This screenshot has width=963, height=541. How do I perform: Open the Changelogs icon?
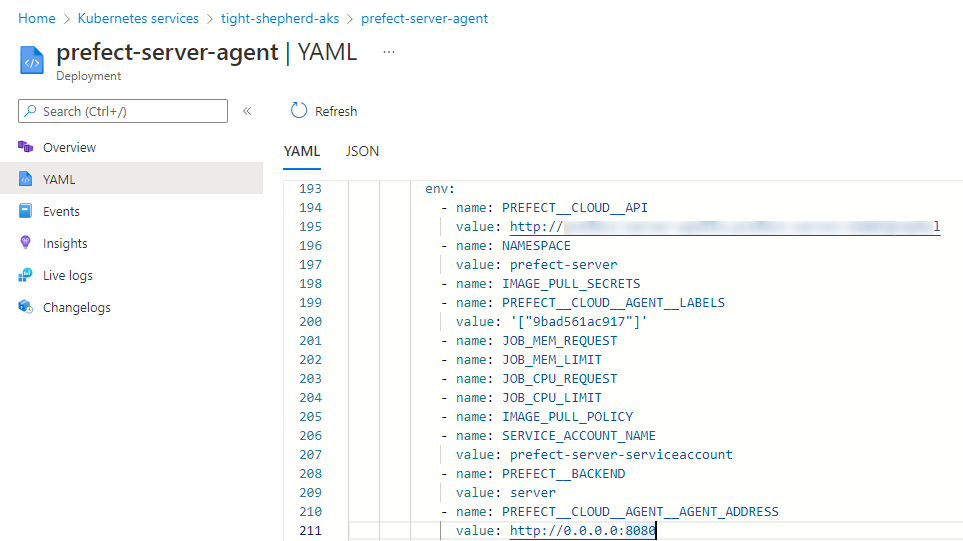[25, 306]
